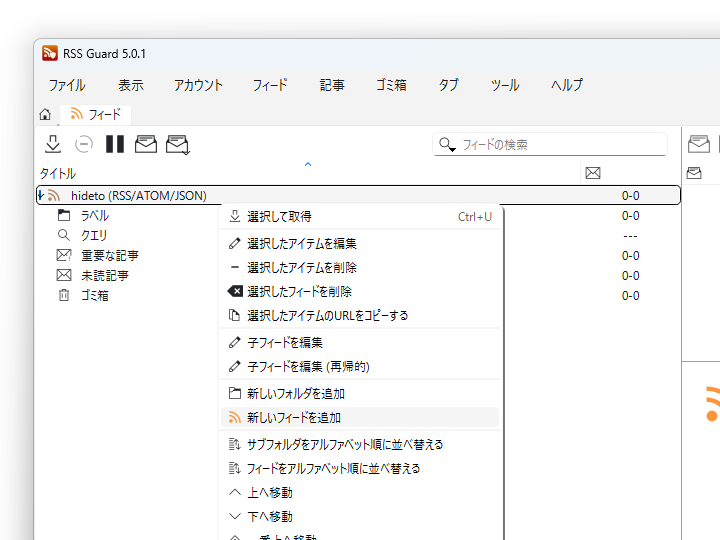
Task: Open the search options magnifier dropdown
Action: click(447, 145)
